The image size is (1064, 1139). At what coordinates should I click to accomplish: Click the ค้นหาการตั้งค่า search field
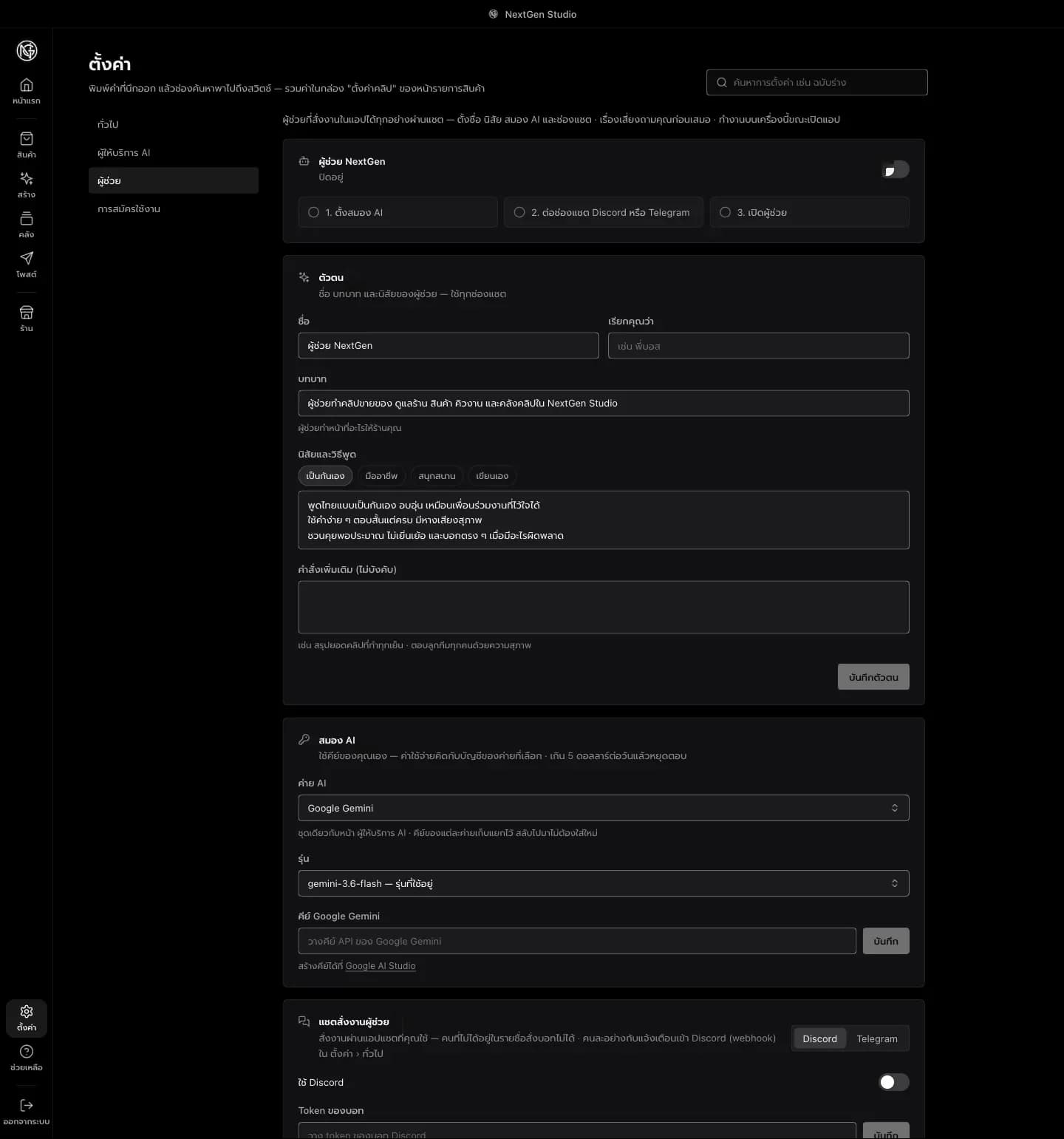pyautogui.click(x=817, y=82)
